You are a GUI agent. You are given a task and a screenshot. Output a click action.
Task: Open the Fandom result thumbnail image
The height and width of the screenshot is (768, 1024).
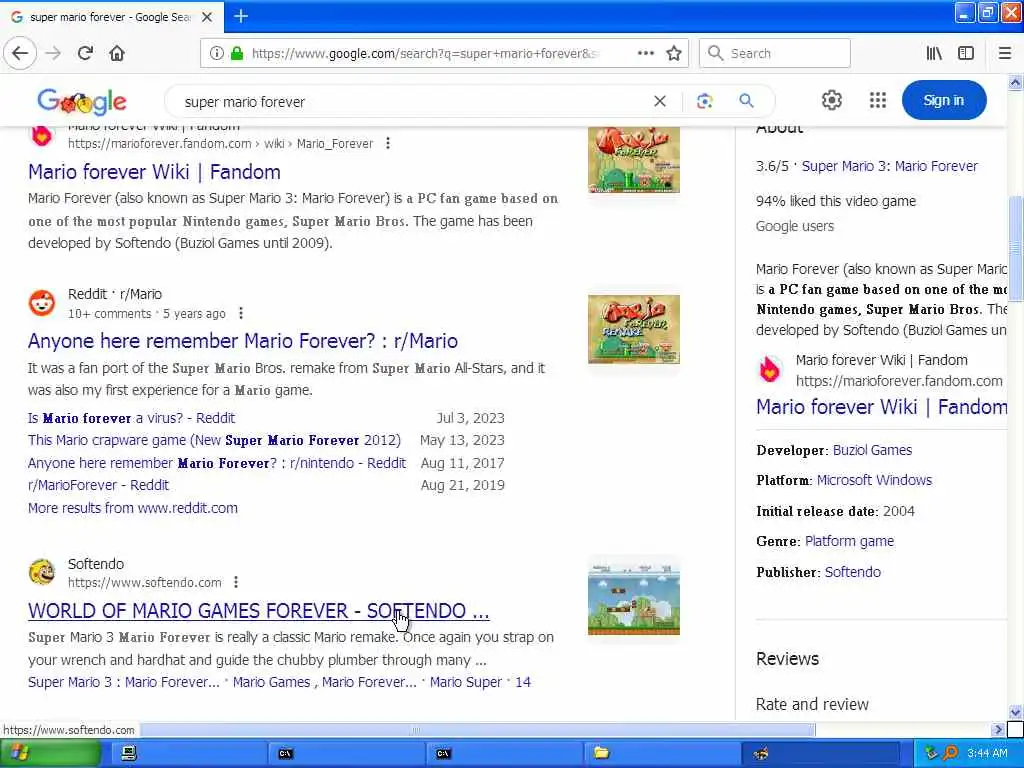coord(633,160)
